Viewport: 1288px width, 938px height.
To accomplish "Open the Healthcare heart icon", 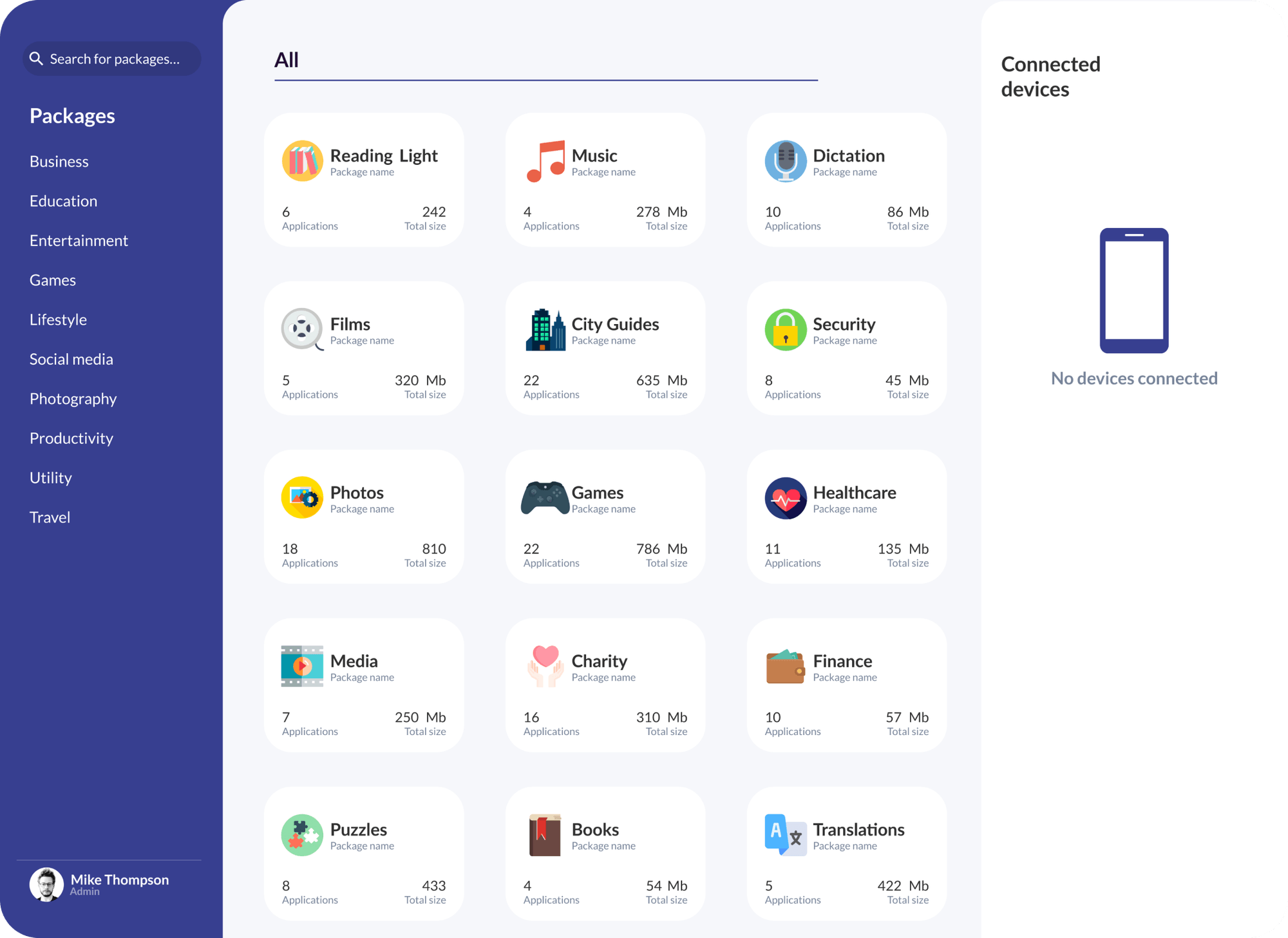I will pyautogui.click(x=785, y=497).
